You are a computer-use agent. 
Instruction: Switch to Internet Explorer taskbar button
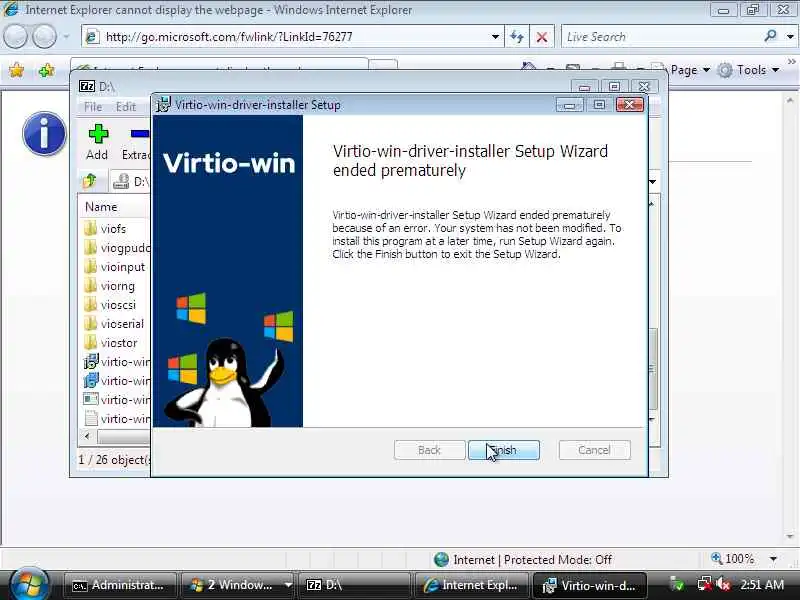[x=471, y=585]
